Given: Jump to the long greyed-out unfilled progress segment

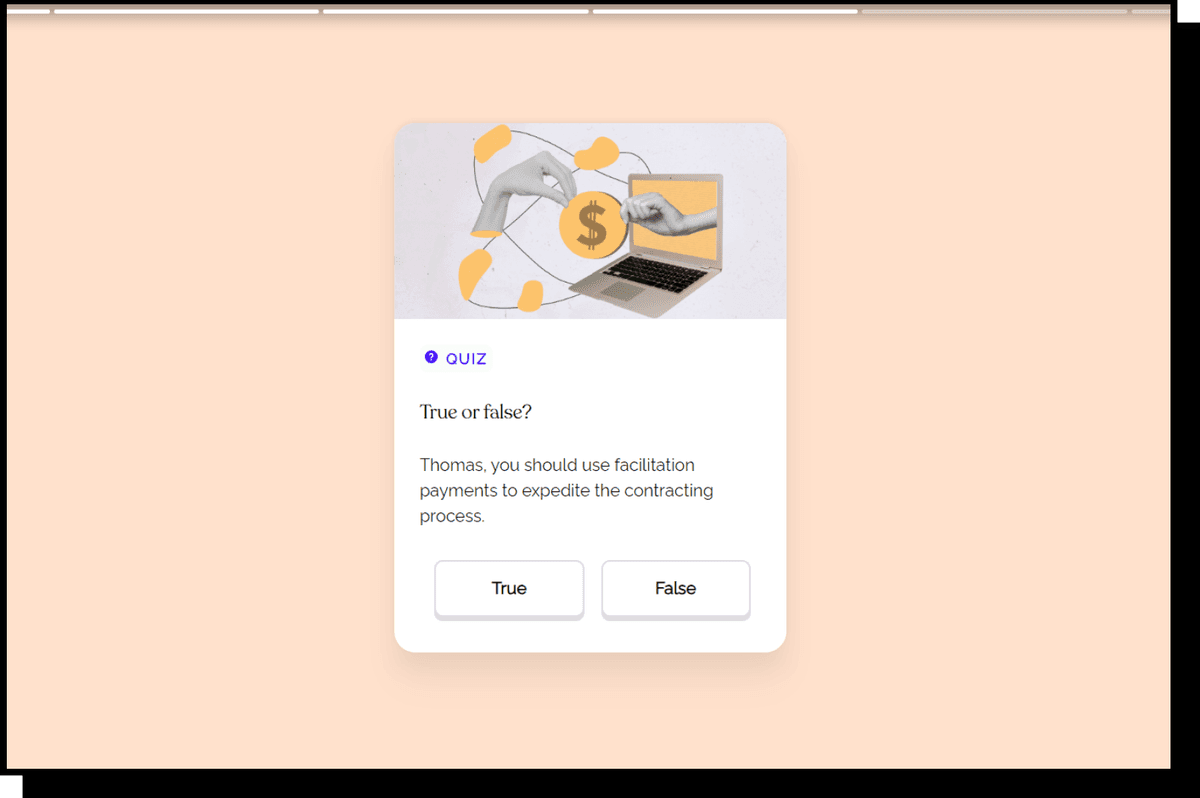Looking at the screenshot, I should point(995,11).
